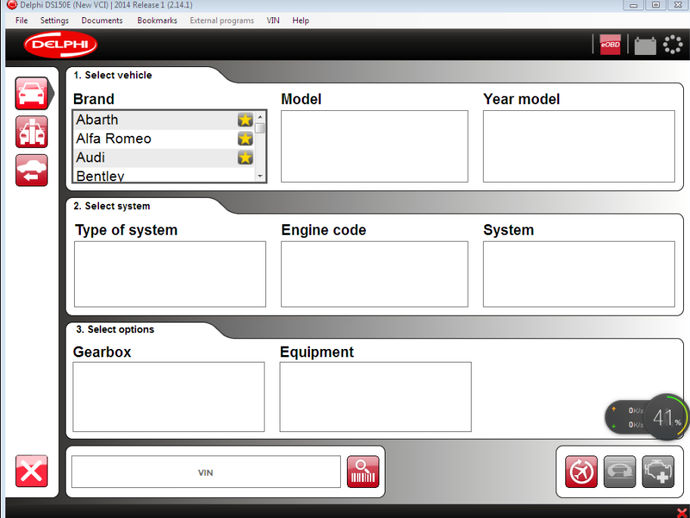Maximize the Delphi DS150E window
This screenshot has height=518, width=690.
pyautogui.click(x=656, y=5)
